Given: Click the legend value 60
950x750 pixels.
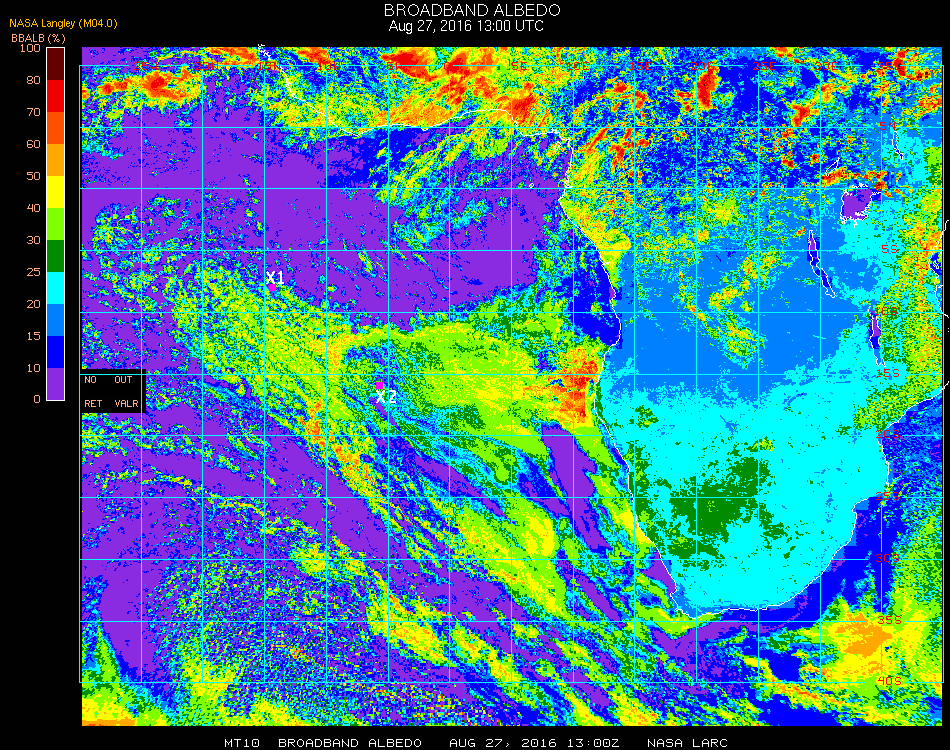Looking at the screenshot, I should coord(33,144).
